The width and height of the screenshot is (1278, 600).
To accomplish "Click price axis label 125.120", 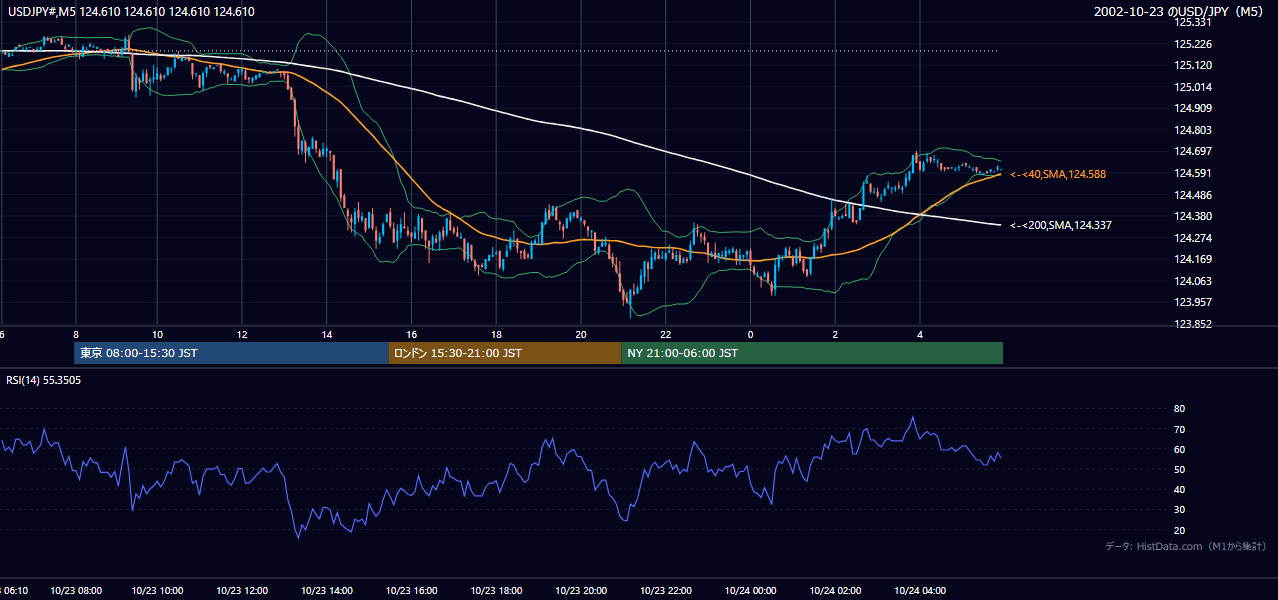I will (x=1193, y=65).
